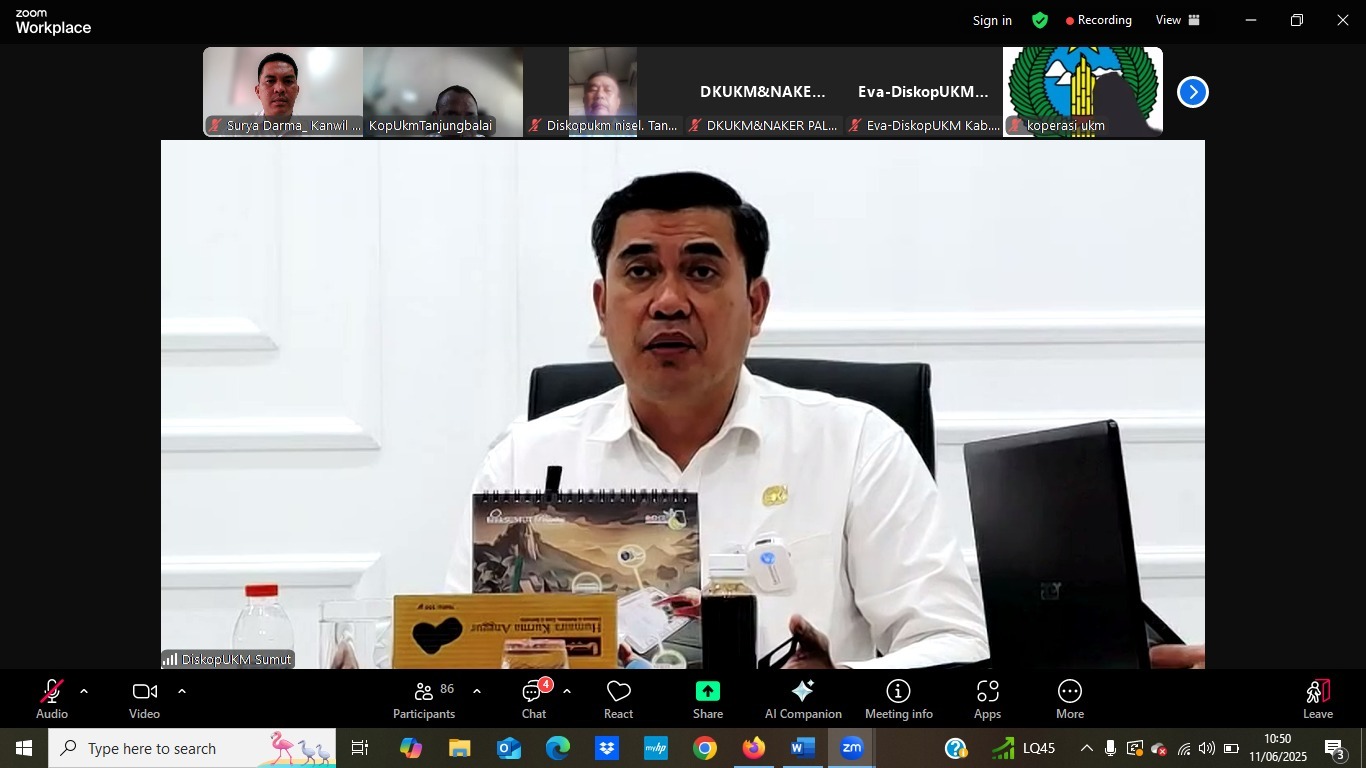Open the Chat panel

point(534,698)
